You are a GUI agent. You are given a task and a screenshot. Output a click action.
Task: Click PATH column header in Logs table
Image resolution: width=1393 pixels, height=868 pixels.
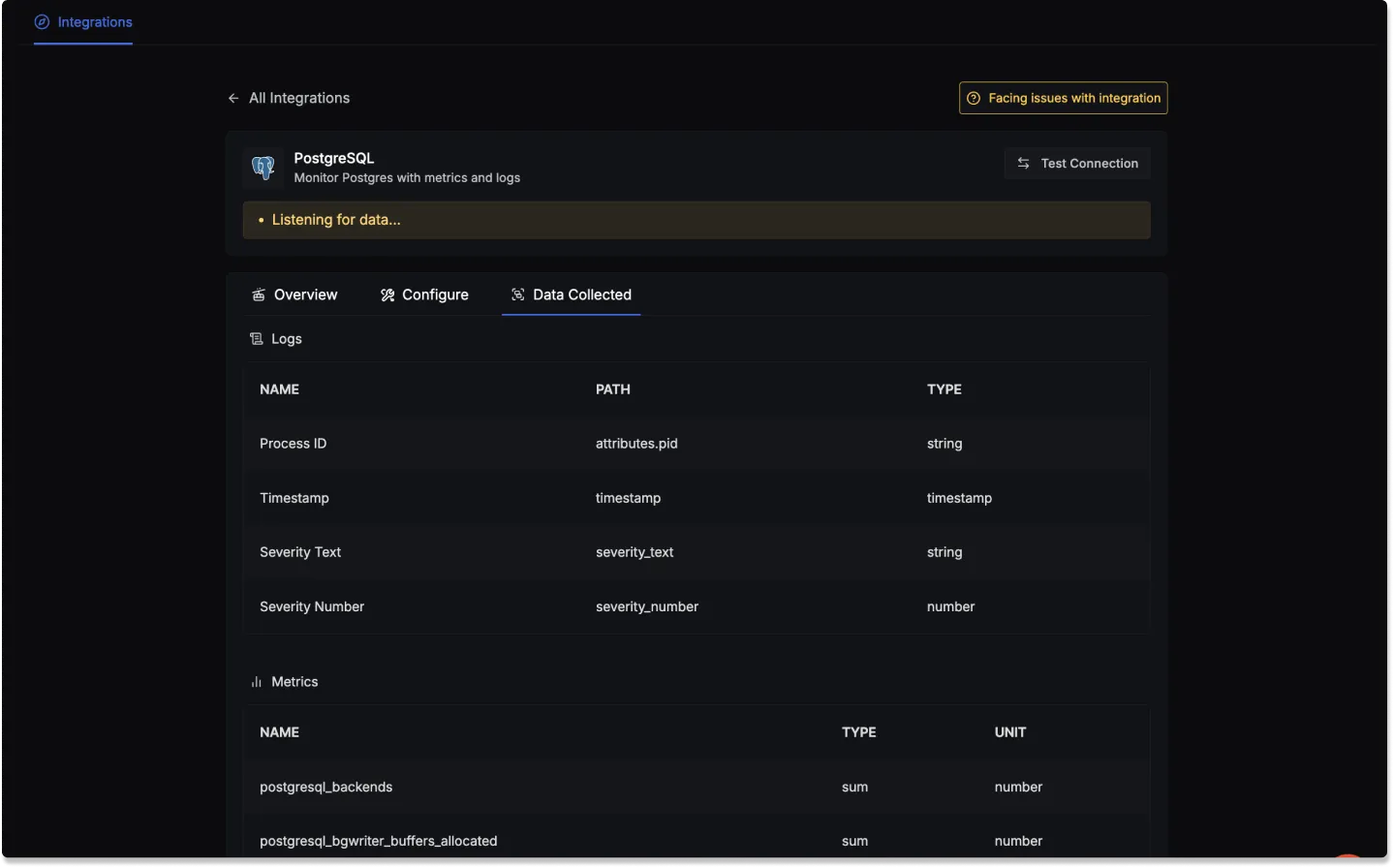pos(613,389)
